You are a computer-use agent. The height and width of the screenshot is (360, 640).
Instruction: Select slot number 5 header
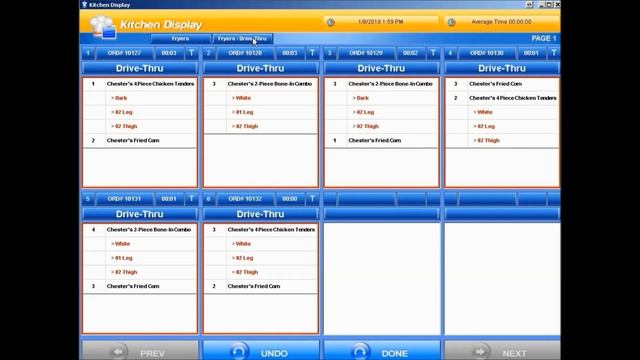pyautogui.click(x=88, y=199)
